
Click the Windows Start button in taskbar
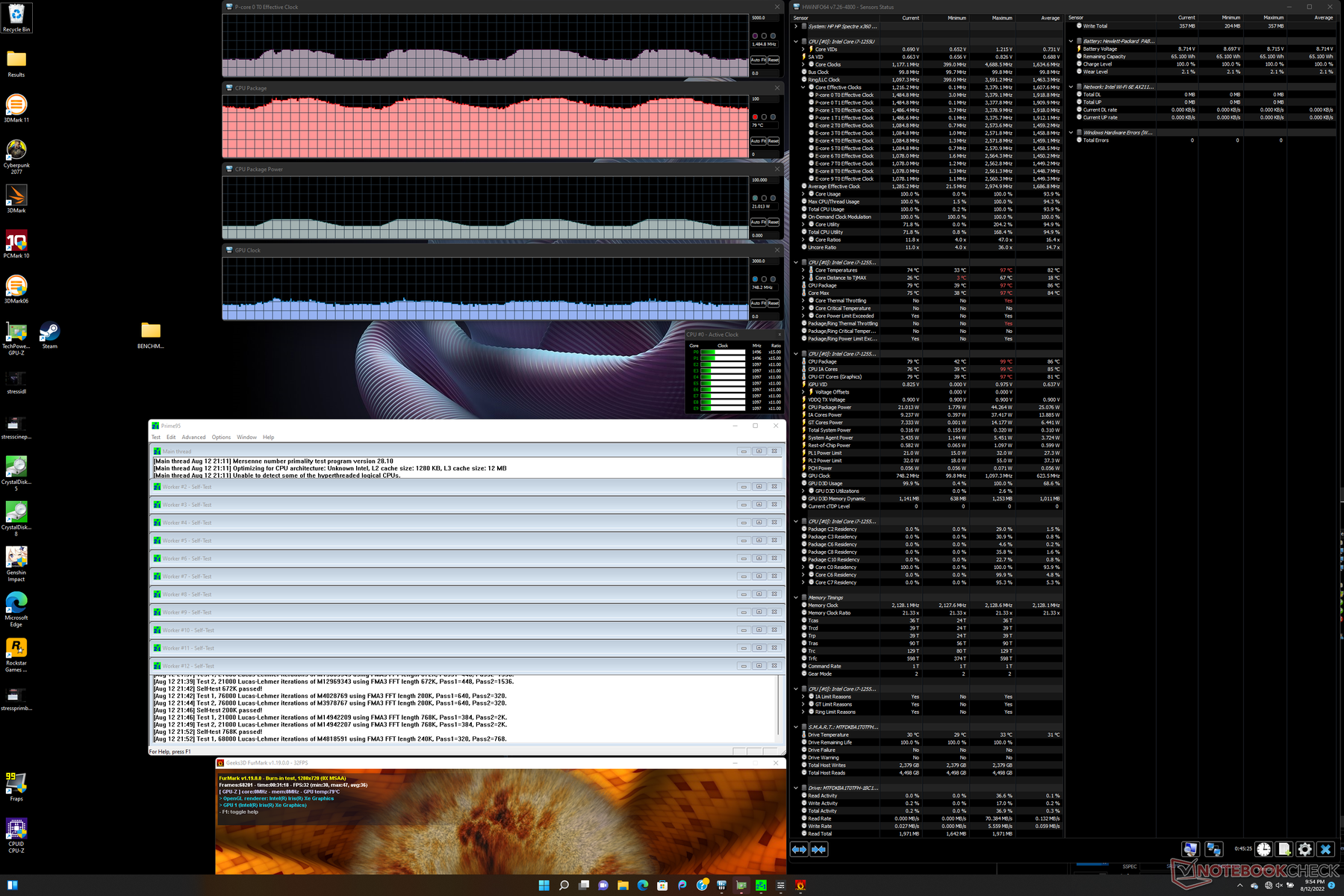(544, 886)
